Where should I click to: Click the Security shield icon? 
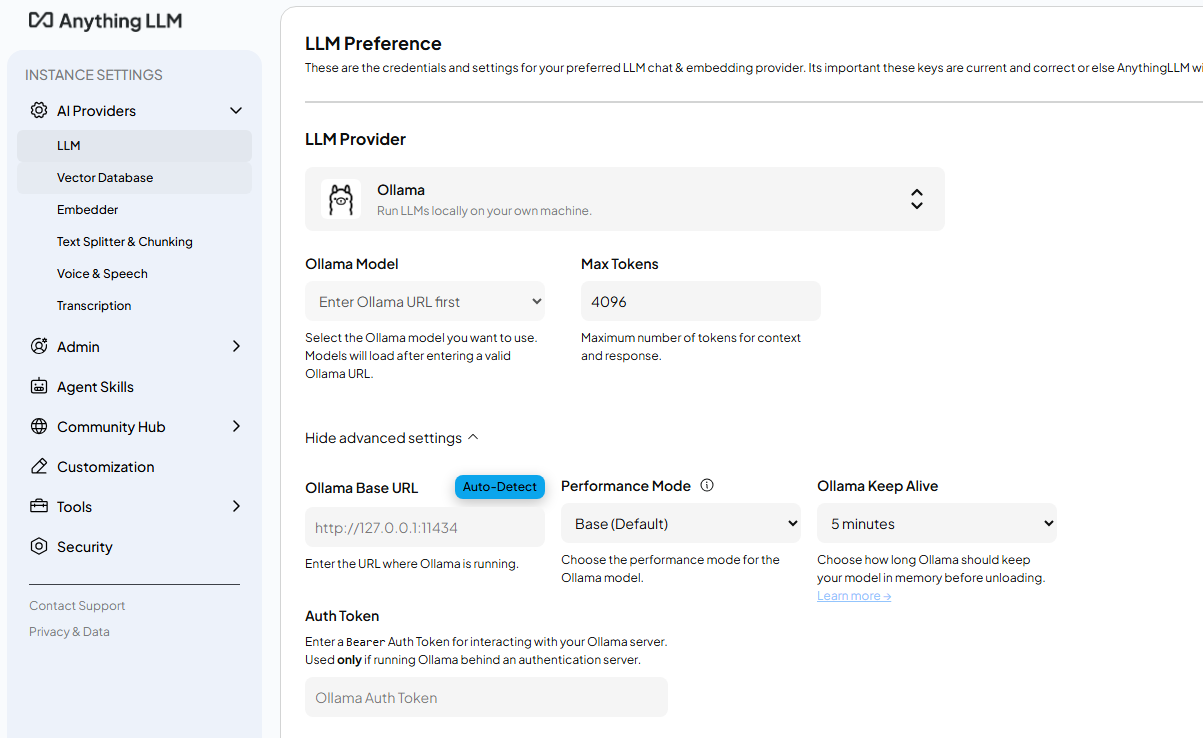pyautogui.click(x=39, y=546)
